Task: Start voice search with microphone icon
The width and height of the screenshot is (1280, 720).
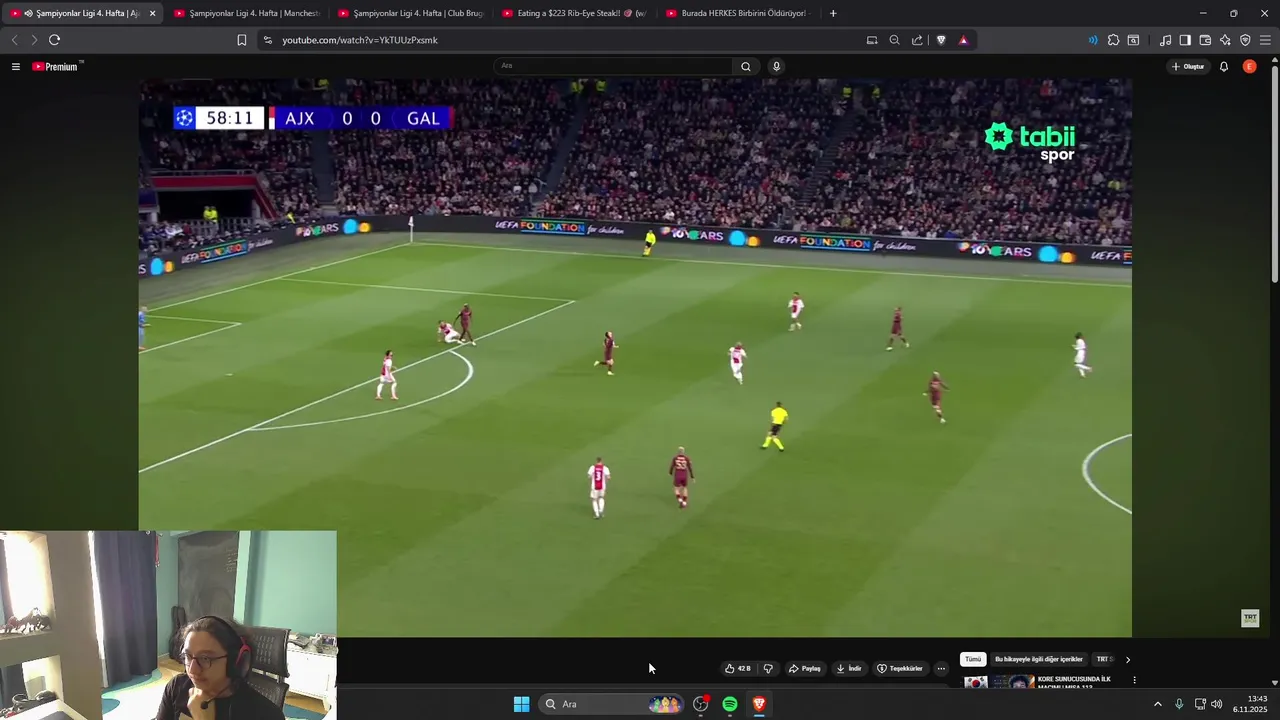Action: pyautogui.click(x=776, y=66)
